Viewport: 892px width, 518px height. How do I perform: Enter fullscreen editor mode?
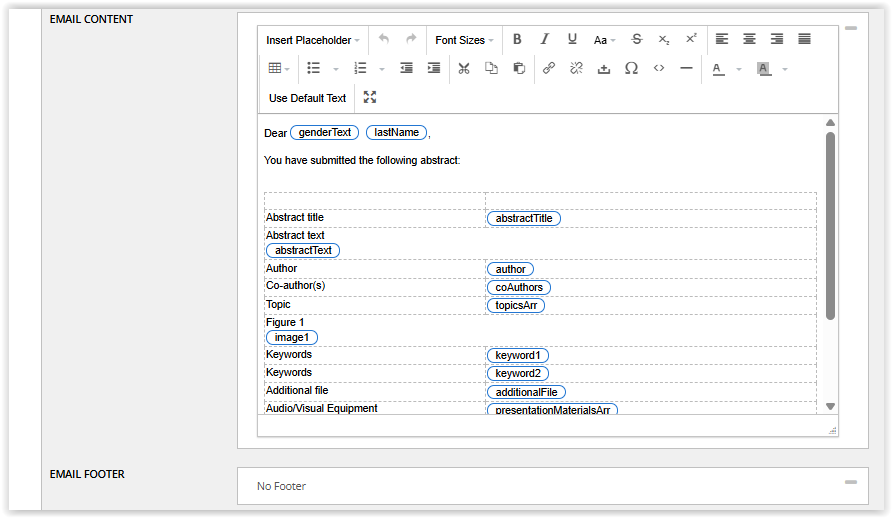[x=370, y=98]
